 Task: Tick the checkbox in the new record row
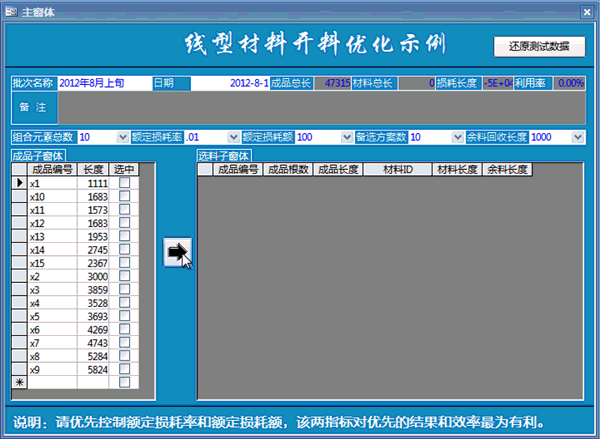124,382
